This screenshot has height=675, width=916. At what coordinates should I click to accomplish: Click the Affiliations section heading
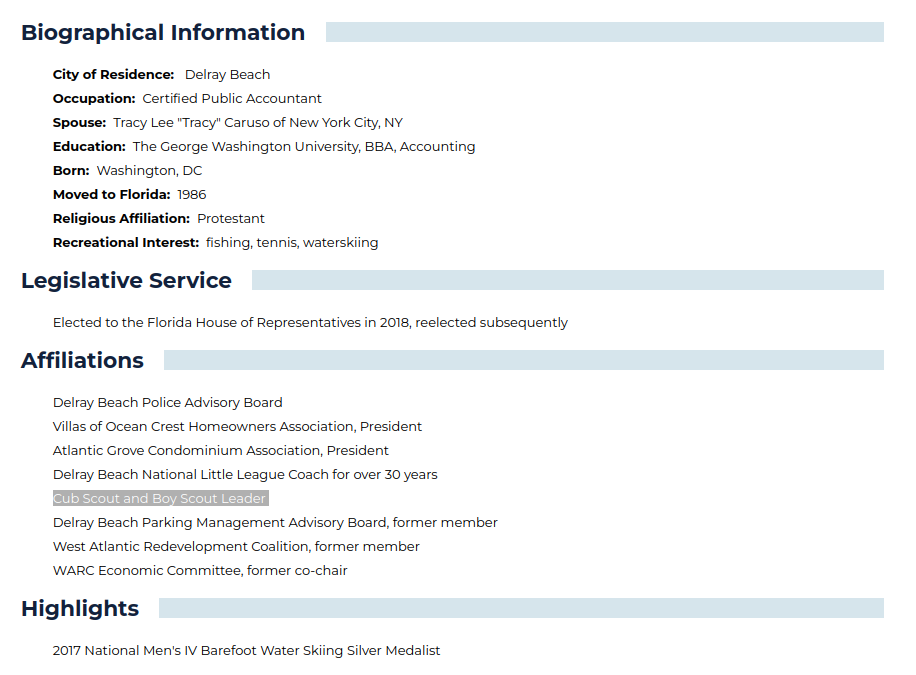82,360
